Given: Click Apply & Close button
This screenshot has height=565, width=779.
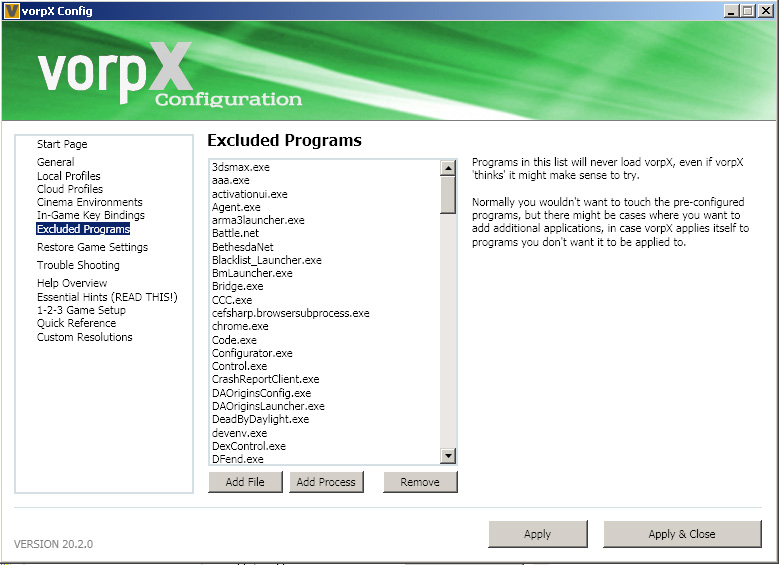Looking at the screenshot, I should pyautogui.click(x=682, y=534).
